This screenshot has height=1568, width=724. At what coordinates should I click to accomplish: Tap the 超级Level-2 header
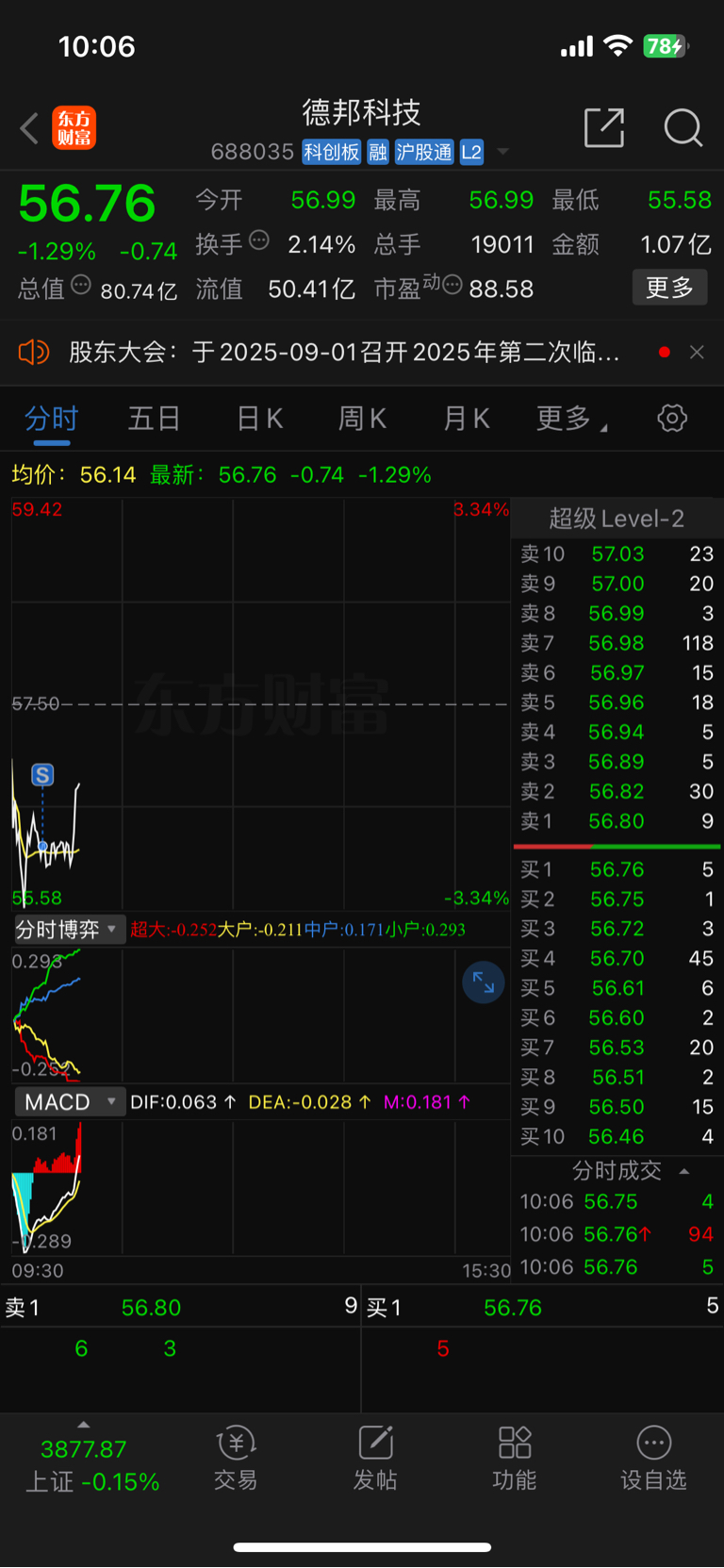[617, 519]
